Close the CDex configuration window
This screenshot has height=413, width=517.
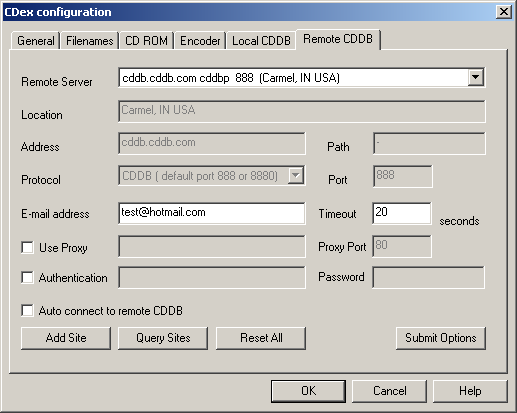504,12
